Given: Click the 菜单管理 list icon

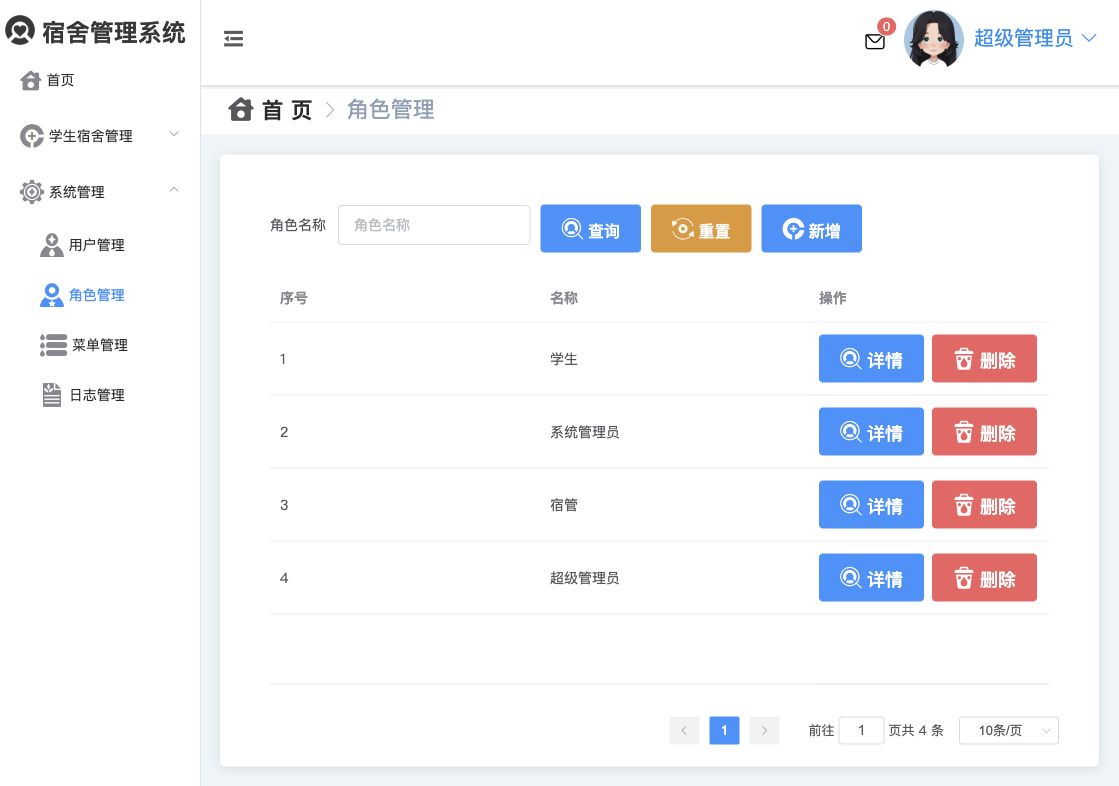Looking at the screenshot, I should (x=54, y=345).
